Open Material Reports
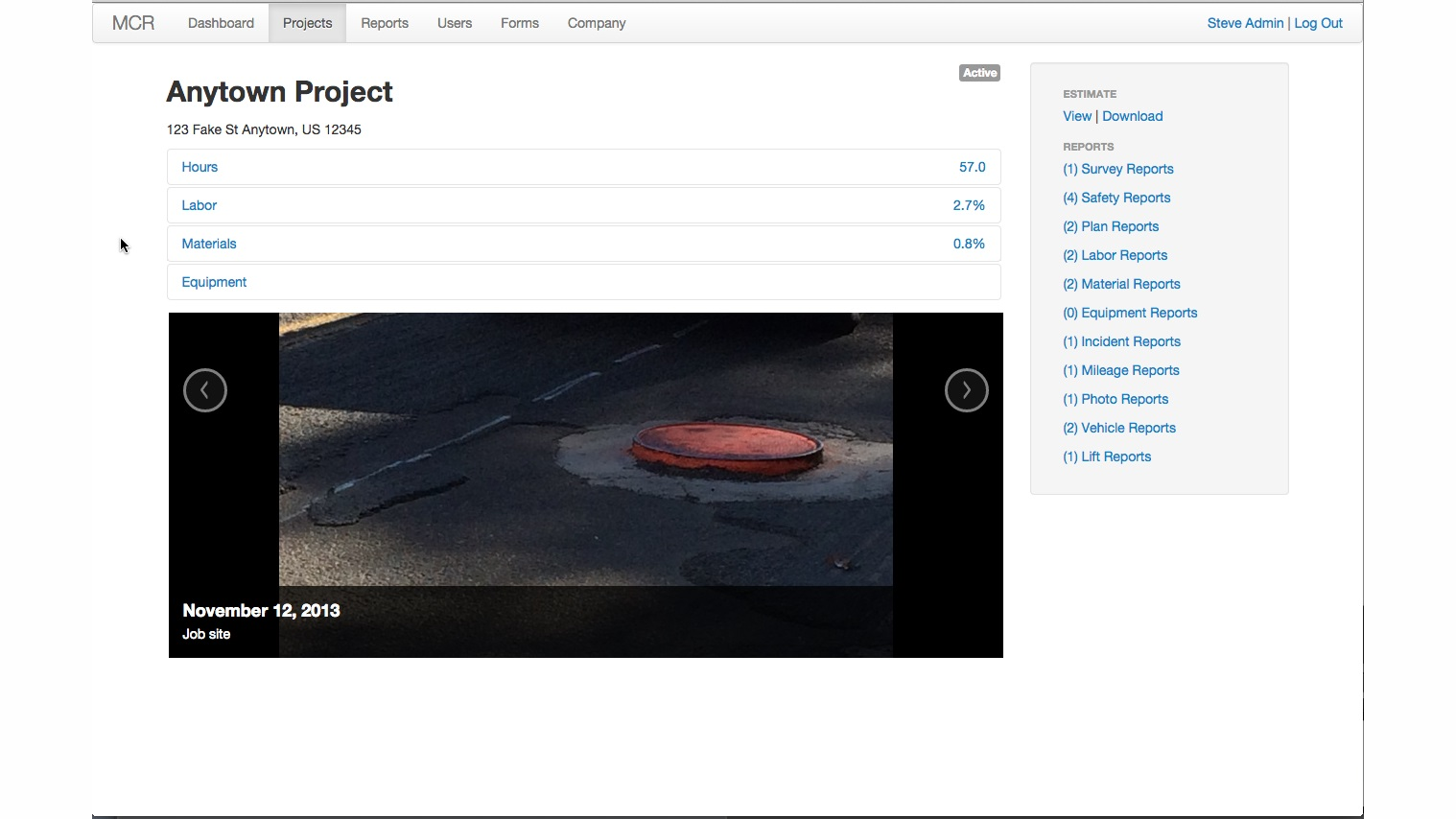1456x819 pixels. click(x=1121, y=284)
